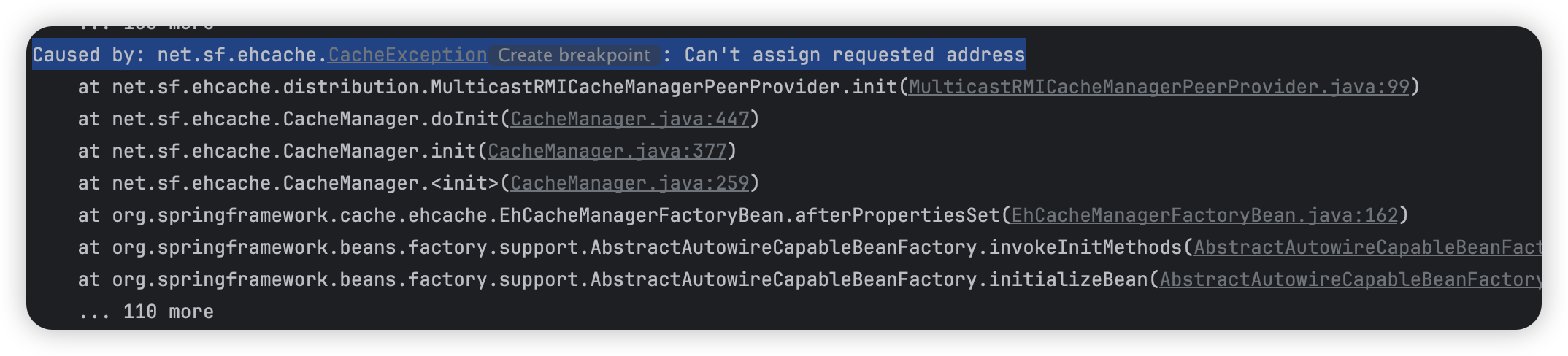Open EhCacheManagerFactoryBean.java:162 link
Screen dimensions: 1568x356
click(x=1204, y=215)
